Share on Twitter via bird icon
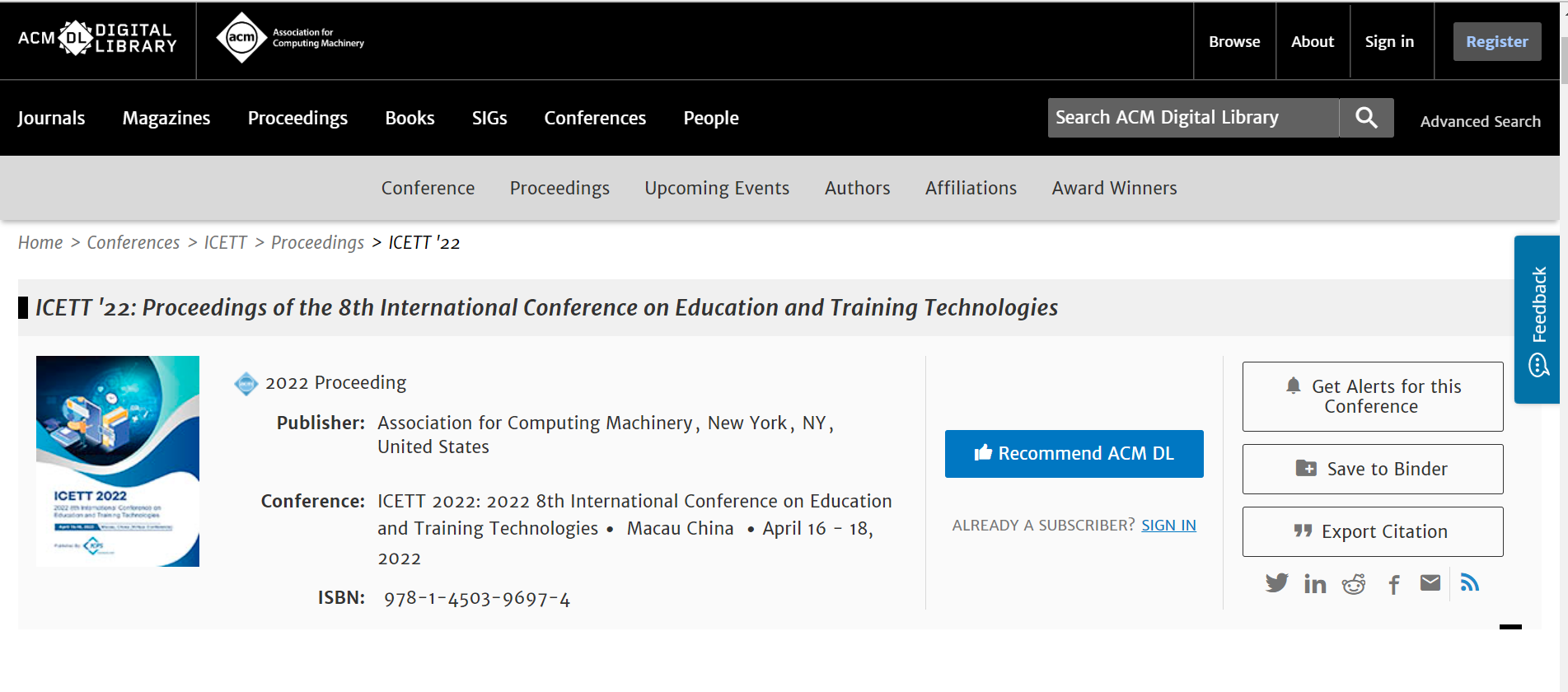This screenshot has height=692, width=1568. pos(1276,583)
